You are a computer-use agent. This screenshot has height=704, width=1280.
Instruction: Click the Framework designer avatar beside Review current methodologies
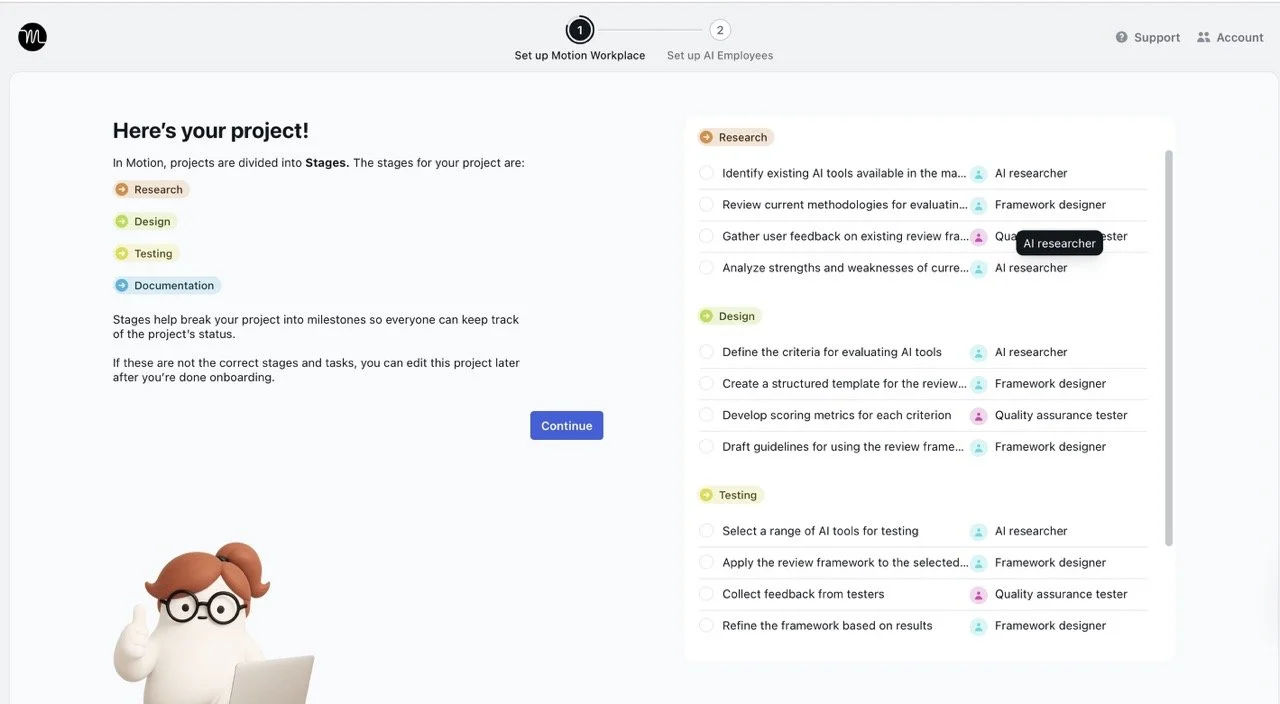click(x=978, y=205)
